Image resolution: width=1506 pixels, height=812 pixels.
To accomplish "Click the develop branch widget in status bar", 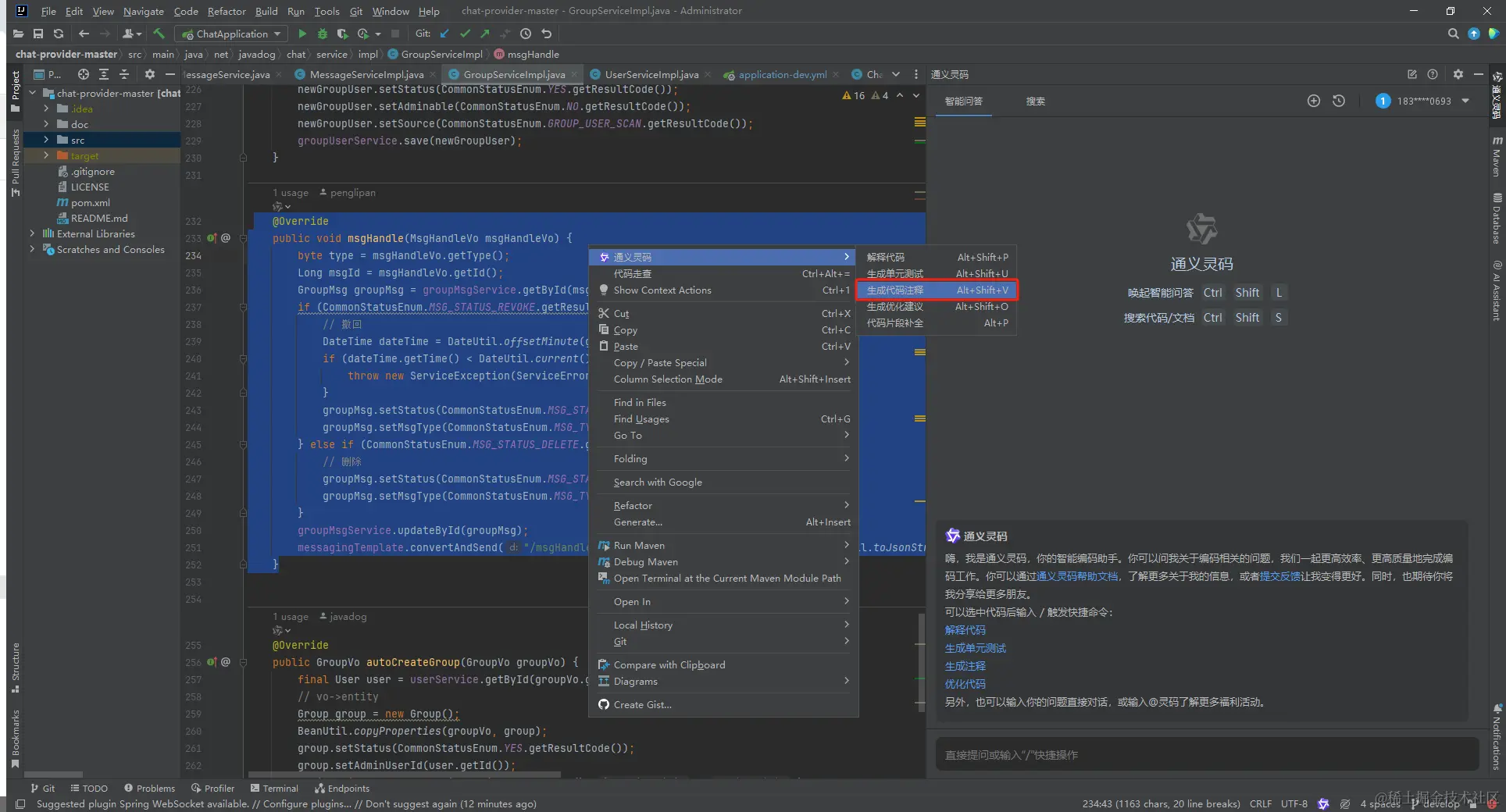I will pos(1436,803).
